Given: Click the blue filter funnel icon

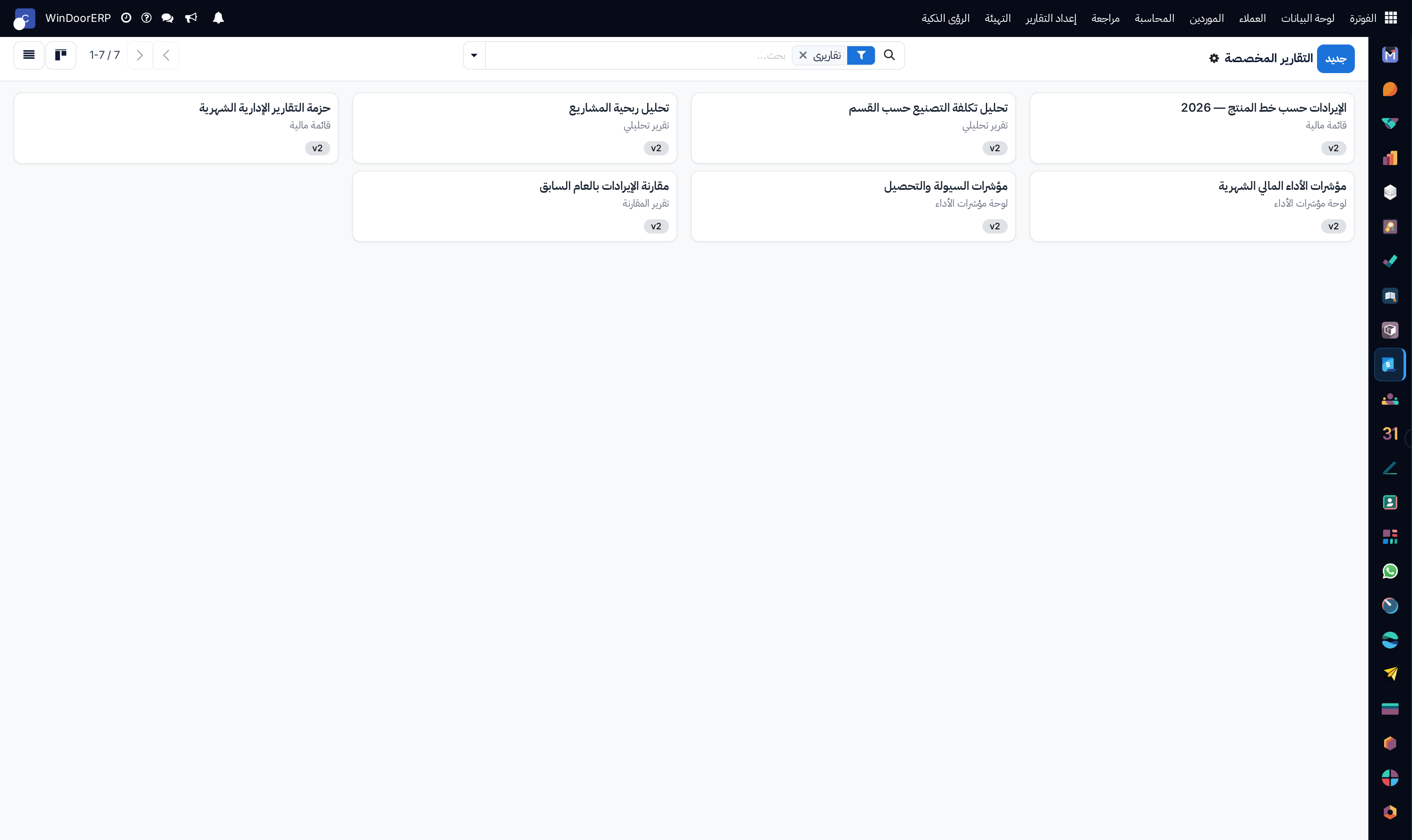Looking at the screenshot, I should coord(861,55).
